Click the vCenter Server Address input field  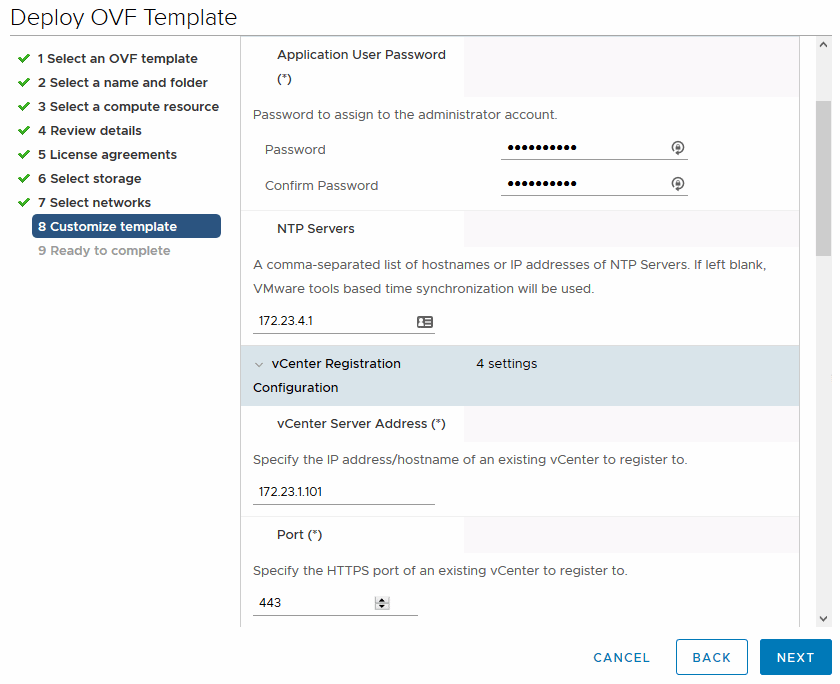tap(343, 492)
